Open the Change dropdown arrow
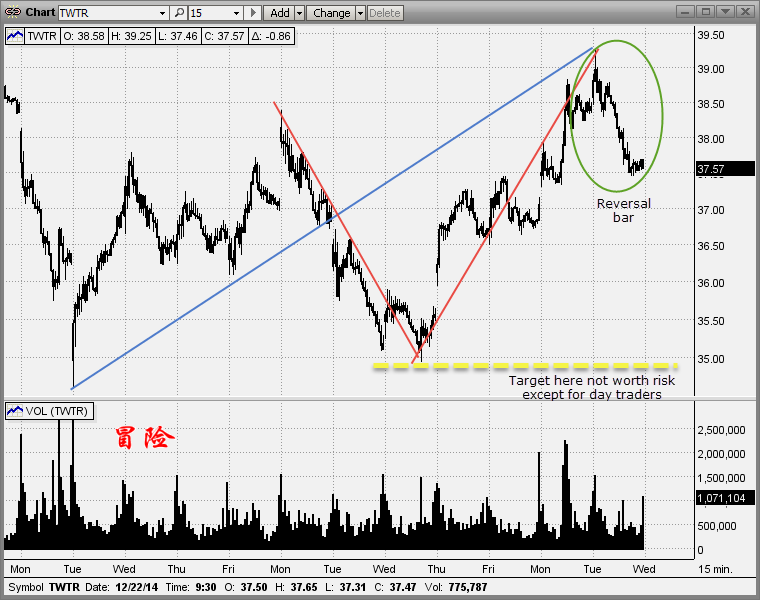This screenshot has height=600, width=760. [360, 13]
